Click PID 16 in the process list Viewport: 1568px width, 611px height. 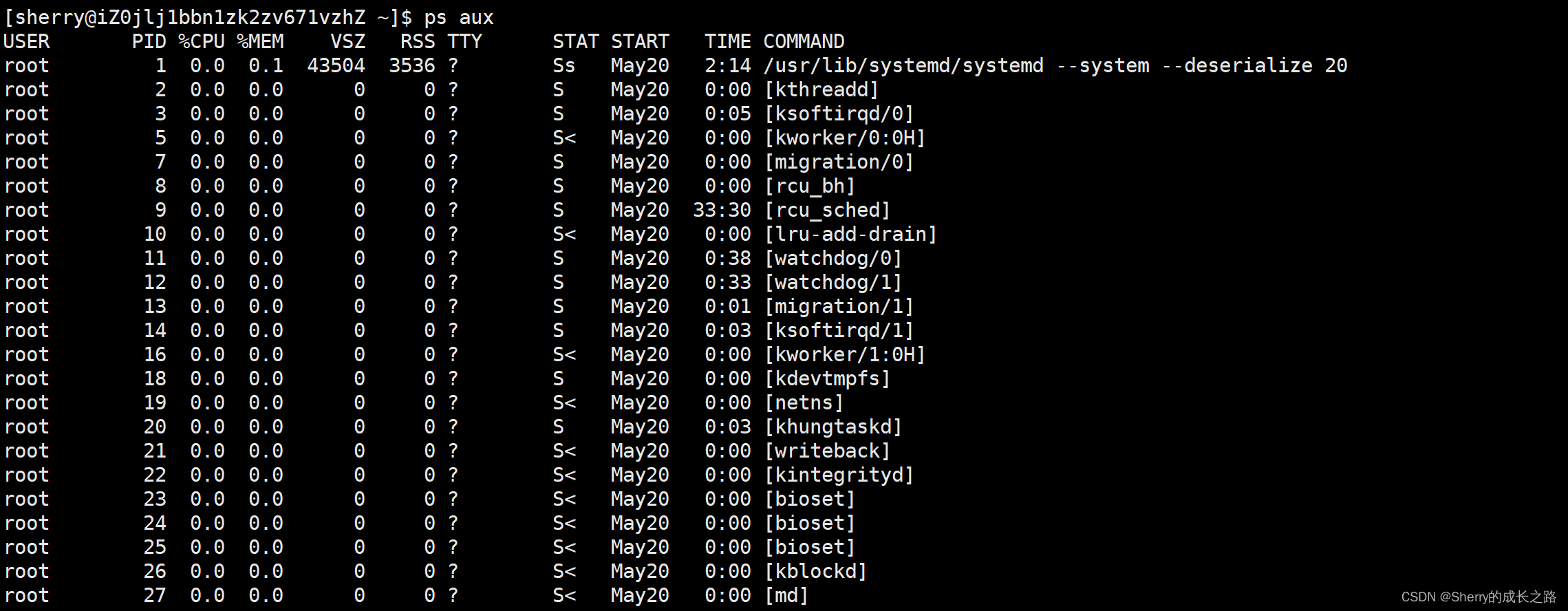pyautogui.click(x=155, y=355)
